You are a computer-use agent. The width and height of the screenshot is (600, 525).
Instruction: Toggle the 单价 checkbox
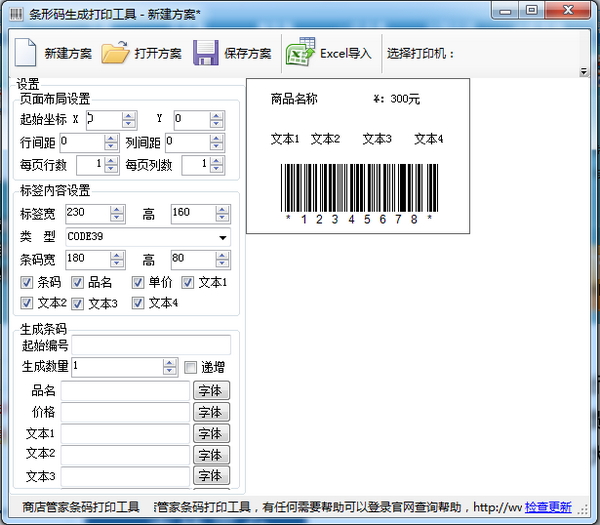(x=138, y=282)
